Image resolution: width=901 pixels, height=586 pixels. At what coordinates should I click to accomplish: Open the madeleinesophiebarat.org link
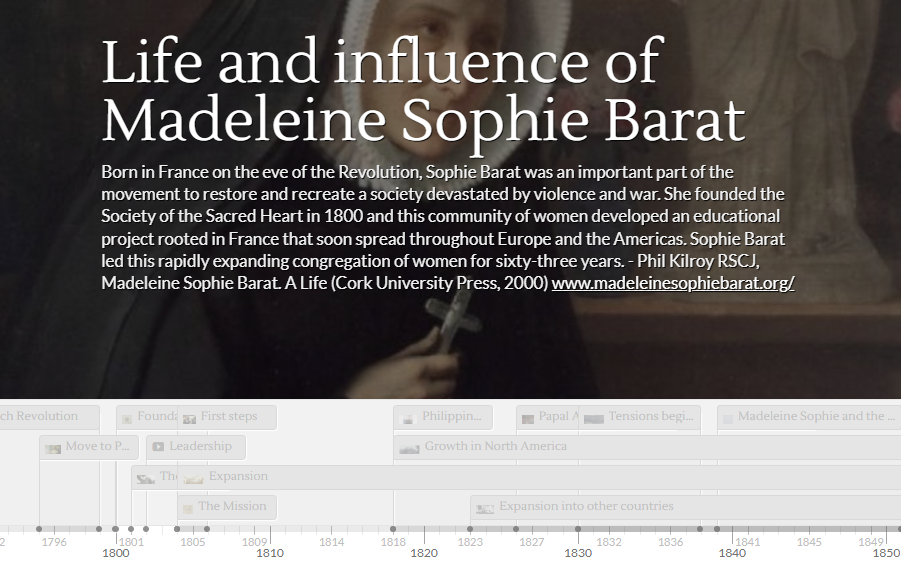(x=673, y=284)
